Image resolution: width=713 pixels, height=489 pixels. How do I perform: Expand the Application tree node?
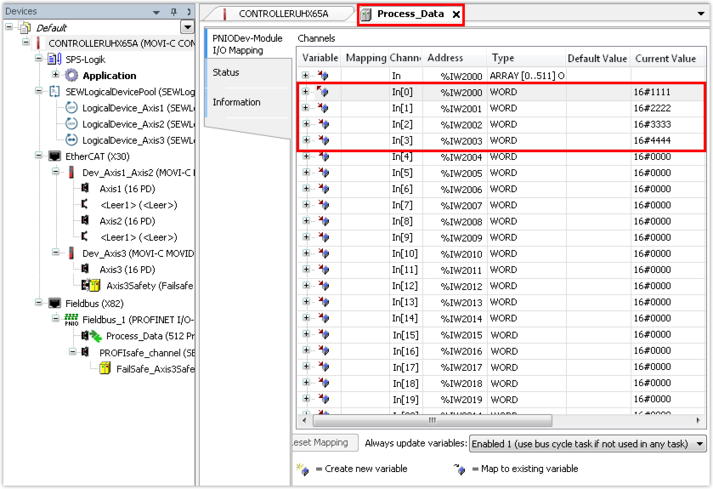pos(56,76)
